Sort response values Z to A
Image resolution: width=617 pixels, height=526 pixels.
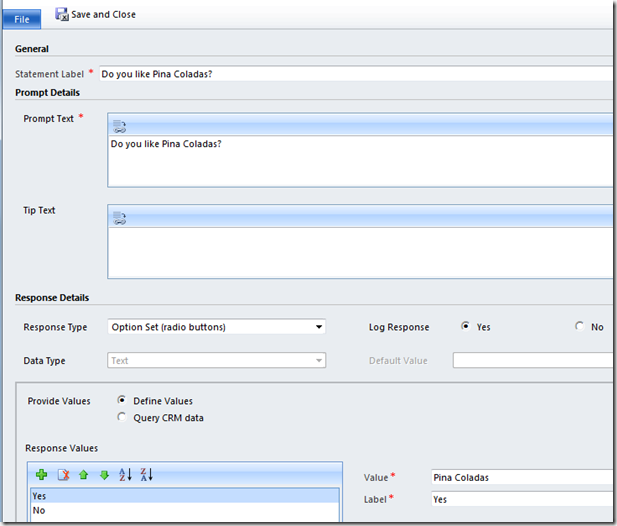pos(146,474)
